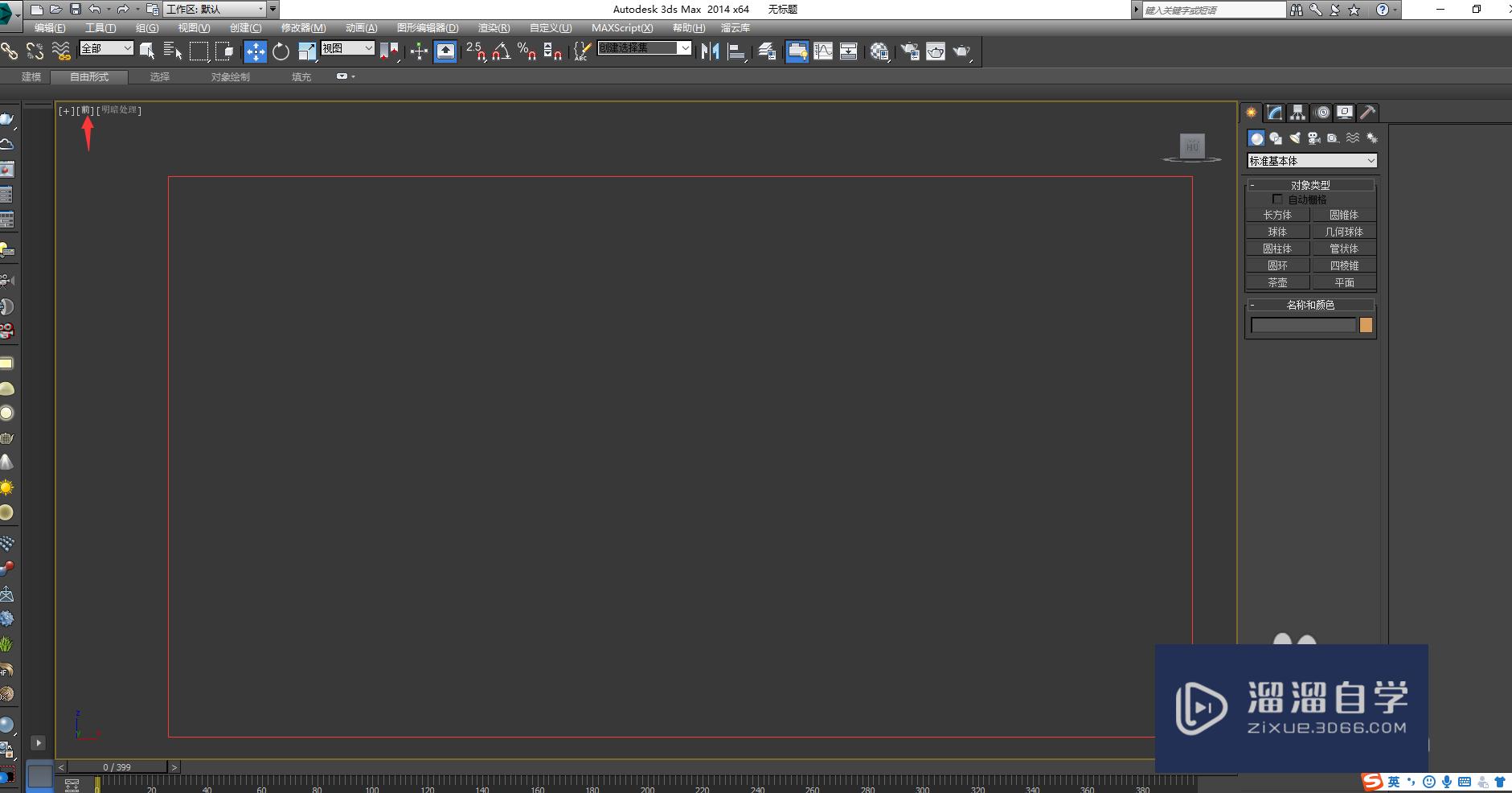This screenshot has width=1512, height=793.
Task: Toggle the Graphite ribbon display
Action: pyautogui.click(x=797, y=51)
